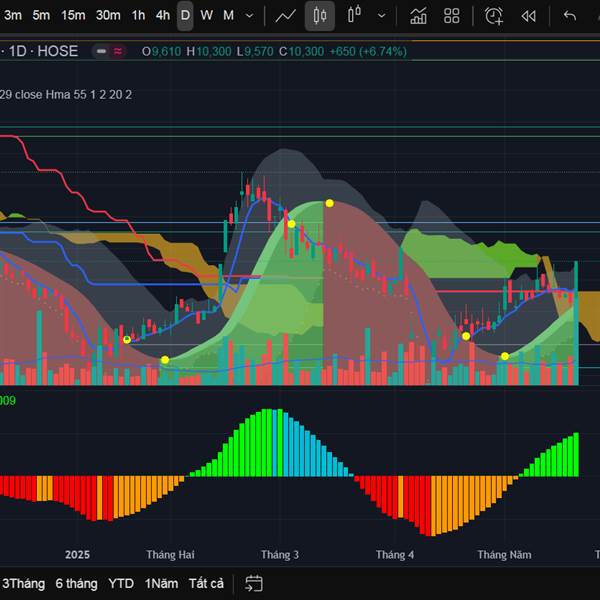
Task: Expand the timeframe dropdown after M
Action: (249, 16)
